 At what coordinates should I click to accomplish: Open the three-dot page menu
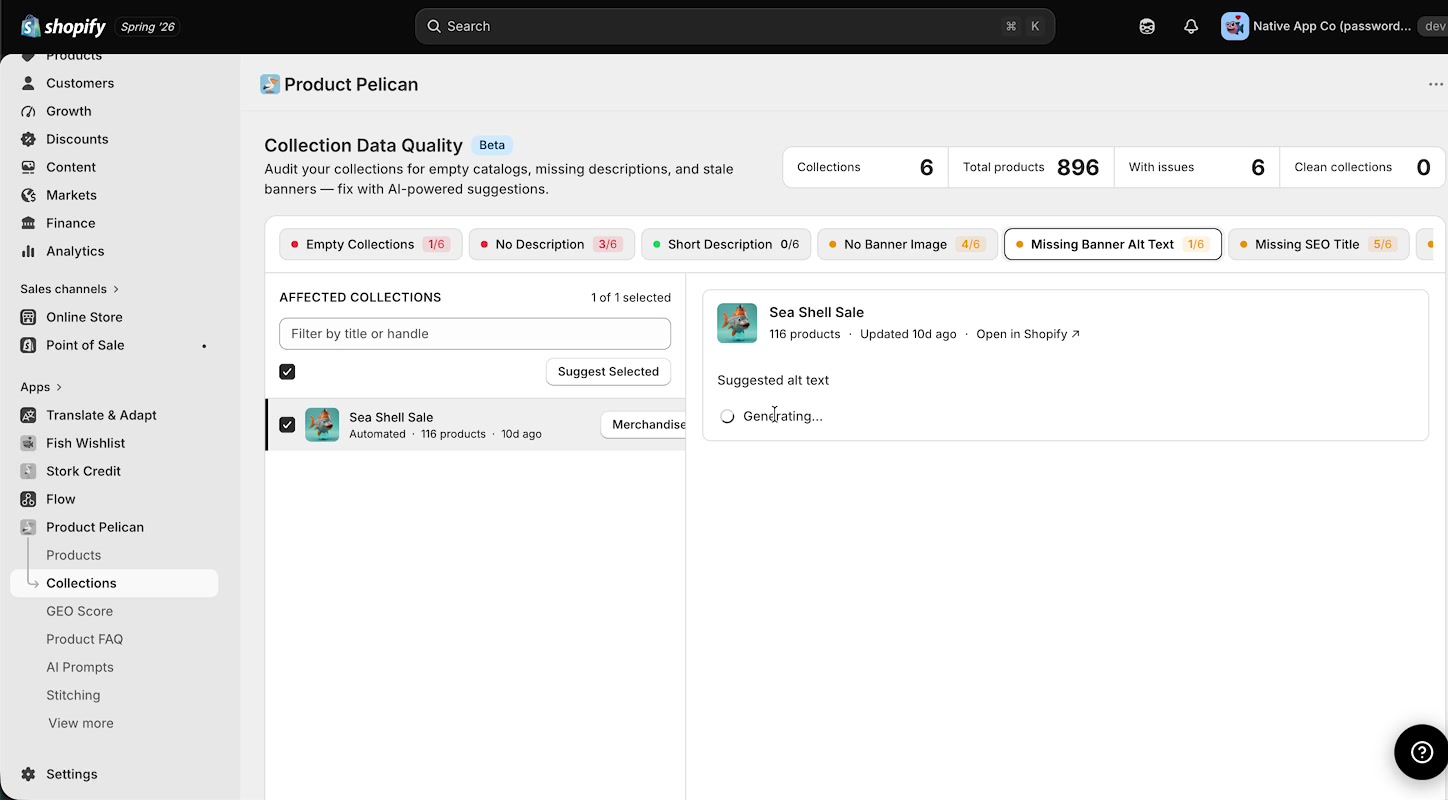1436,84
